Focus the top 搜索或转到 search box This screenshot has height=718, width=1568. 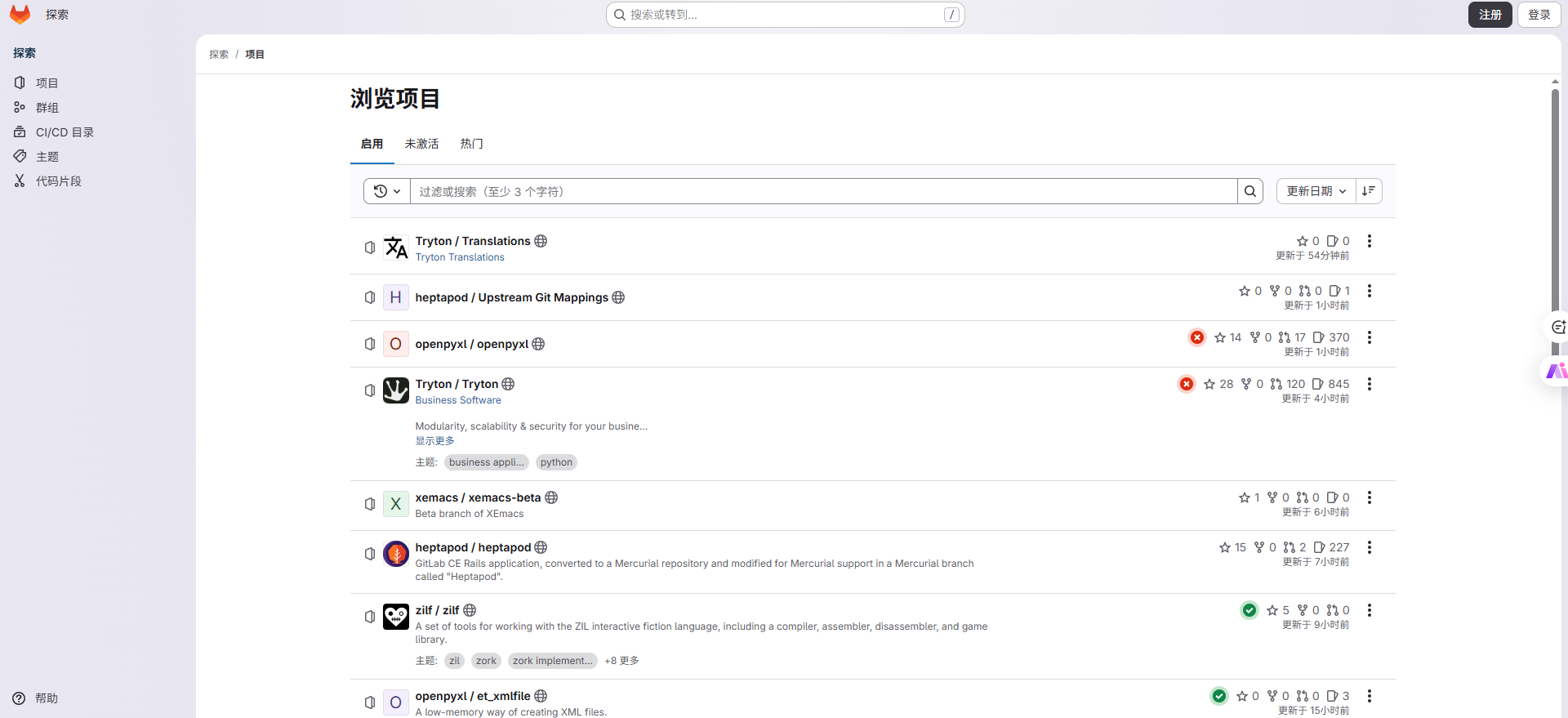point(786,15)
